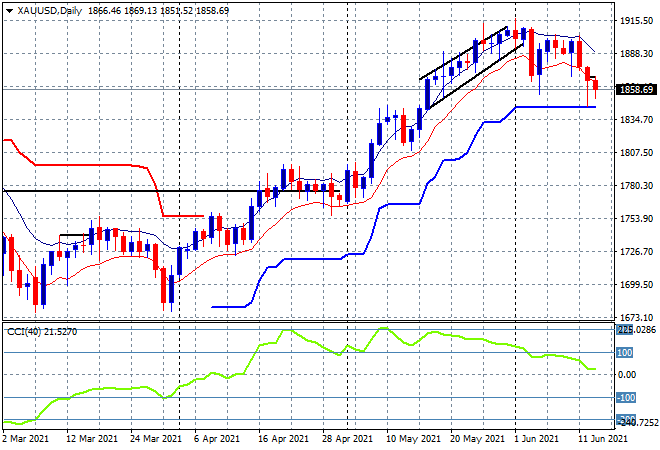
Task: Click the 1915.50 price axis label
Action: click(636, 21)
